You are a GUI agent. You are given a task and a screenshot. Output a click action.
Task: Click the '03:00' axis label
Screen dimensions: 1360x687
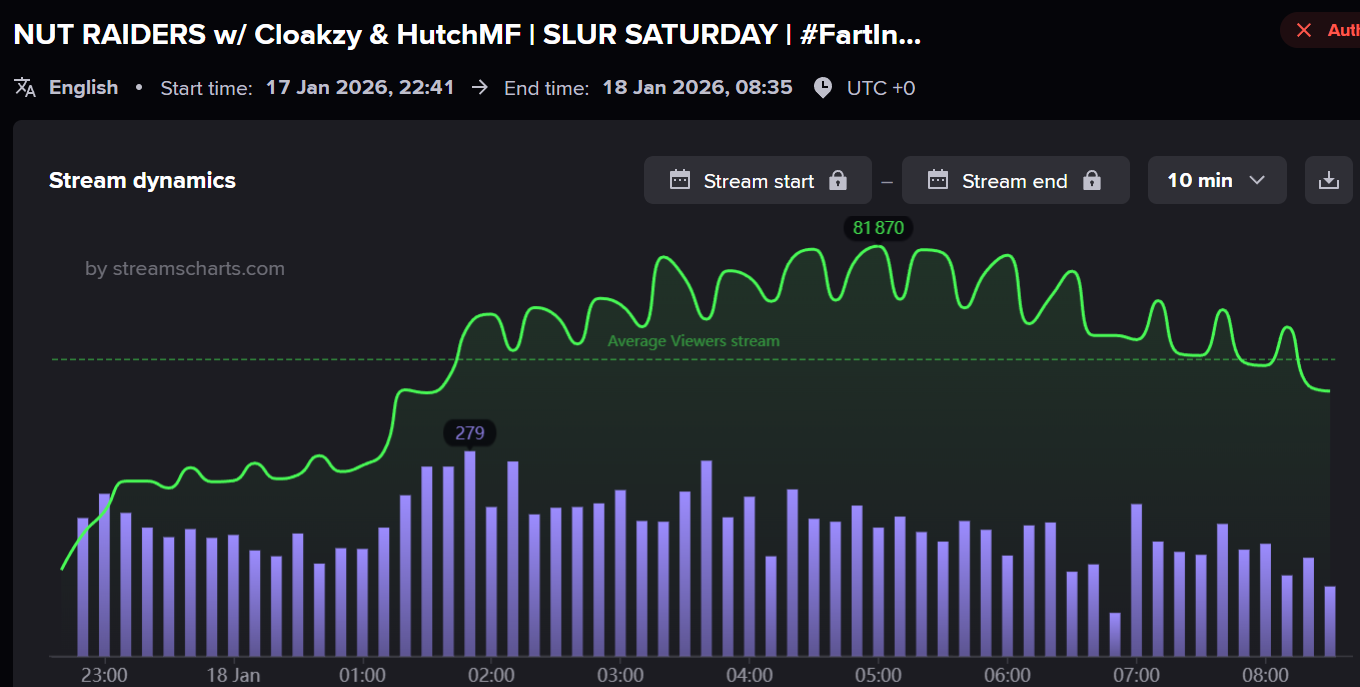pos(620,675)
